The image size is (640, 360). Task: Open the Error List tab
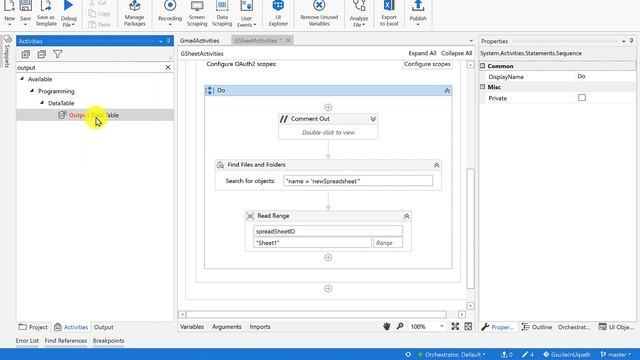tap(27, 341)
